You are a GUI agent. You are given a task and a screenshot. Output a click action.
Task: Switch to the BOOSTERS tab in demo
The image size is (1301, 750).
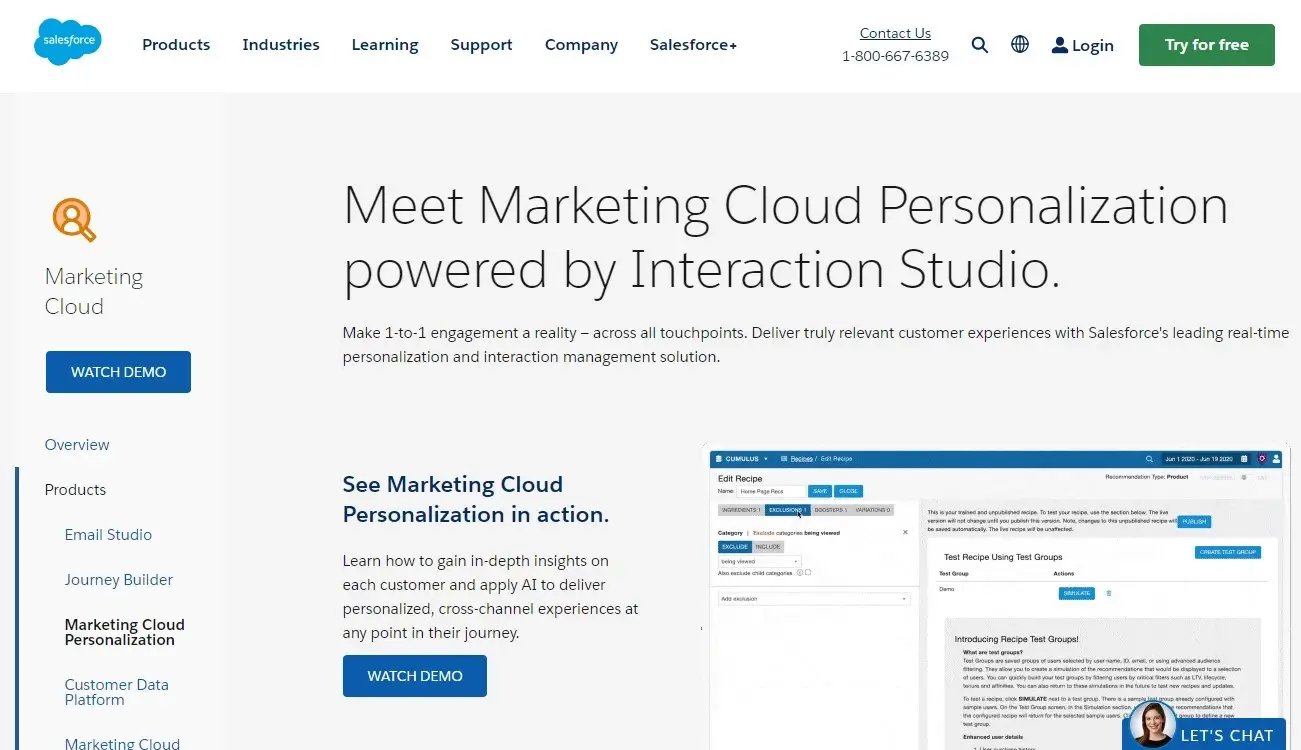[831, 510]
